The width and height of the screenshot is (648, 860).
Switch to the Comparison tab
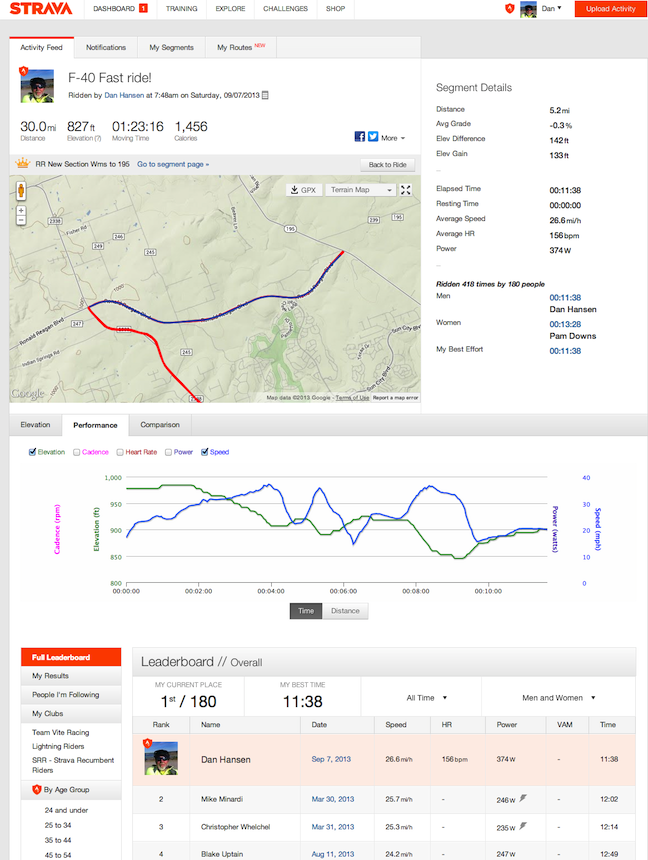point(159,424)
